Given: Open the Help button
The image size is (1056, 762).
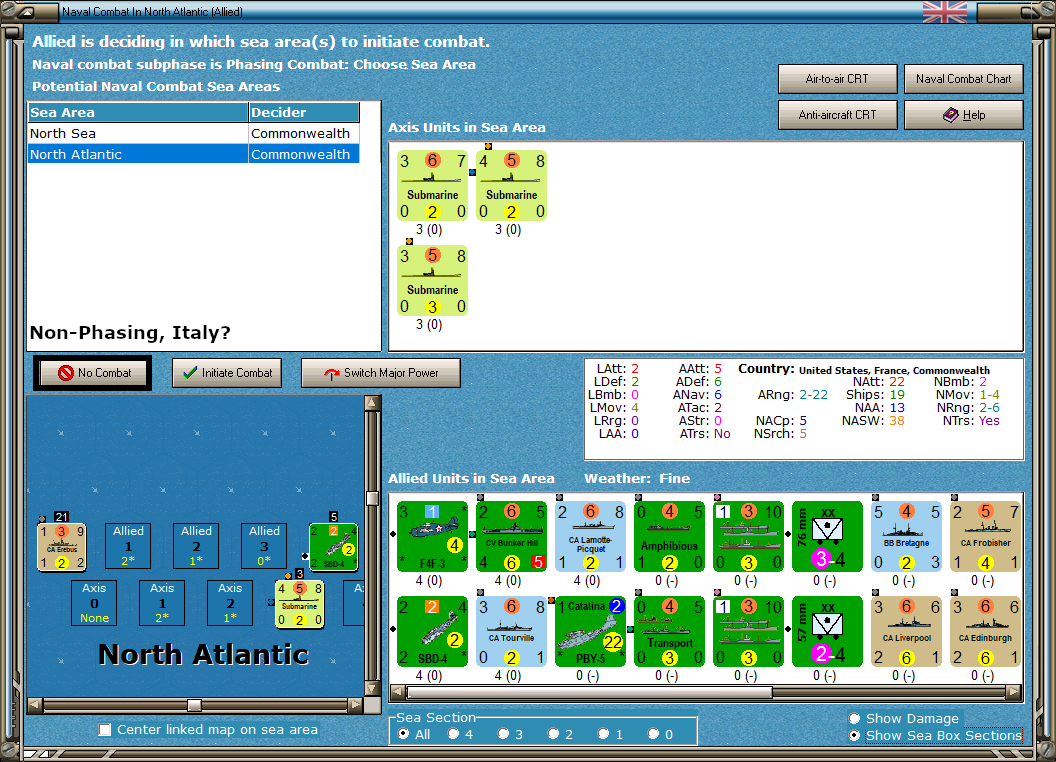Looking at the screenshot, I should pos(964,115).
